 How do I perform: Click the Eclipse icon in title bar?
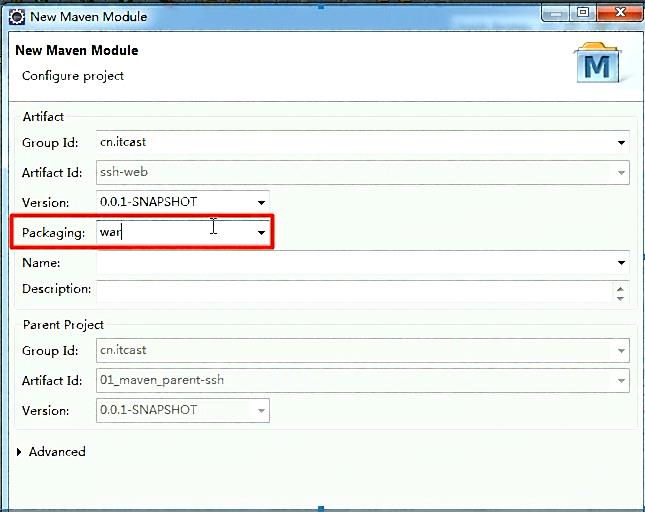(16, 17)
